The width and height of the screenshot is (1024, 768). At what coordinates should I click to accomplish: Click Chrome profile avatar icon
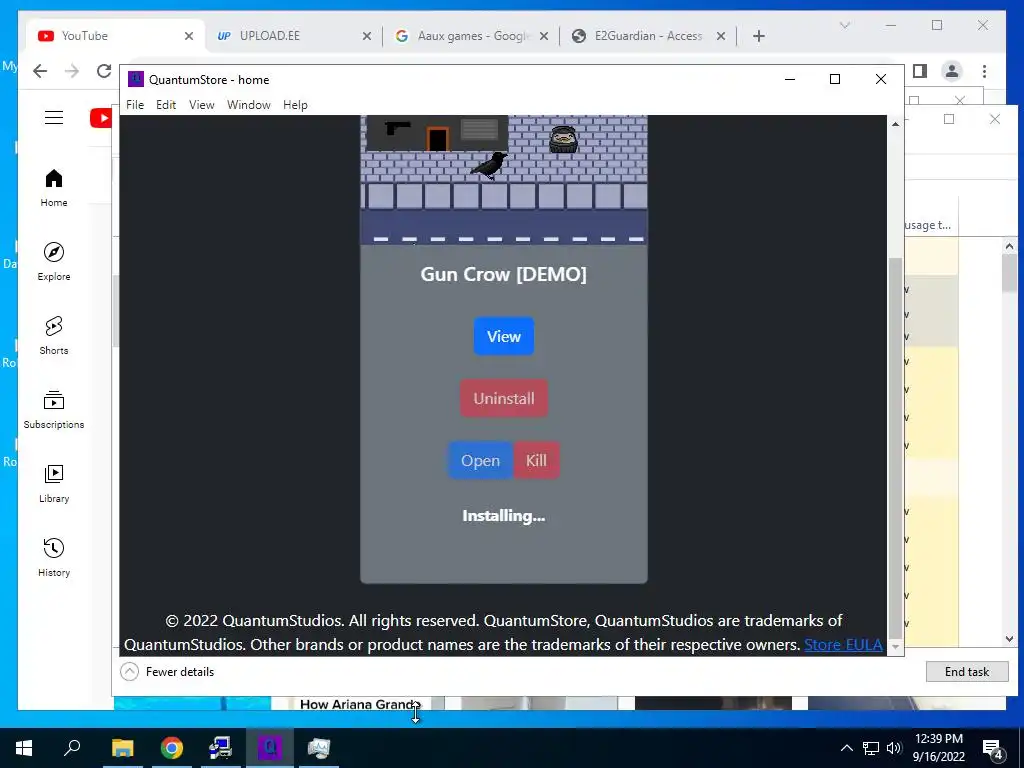point(952,71)
